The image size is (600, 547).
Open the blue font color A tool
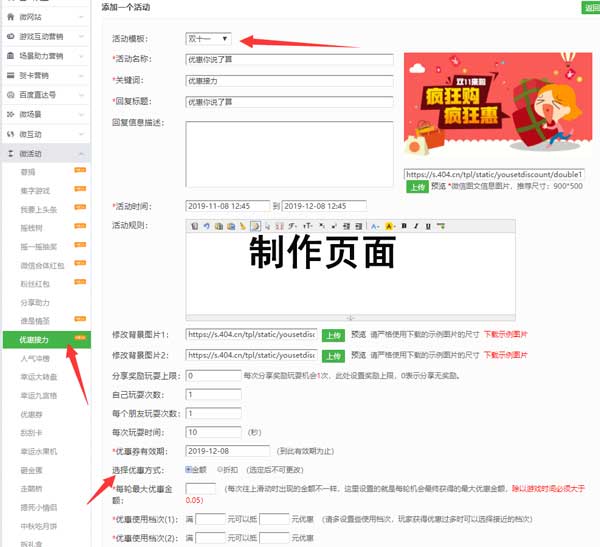pyautogui.click(x=375, y=226)
